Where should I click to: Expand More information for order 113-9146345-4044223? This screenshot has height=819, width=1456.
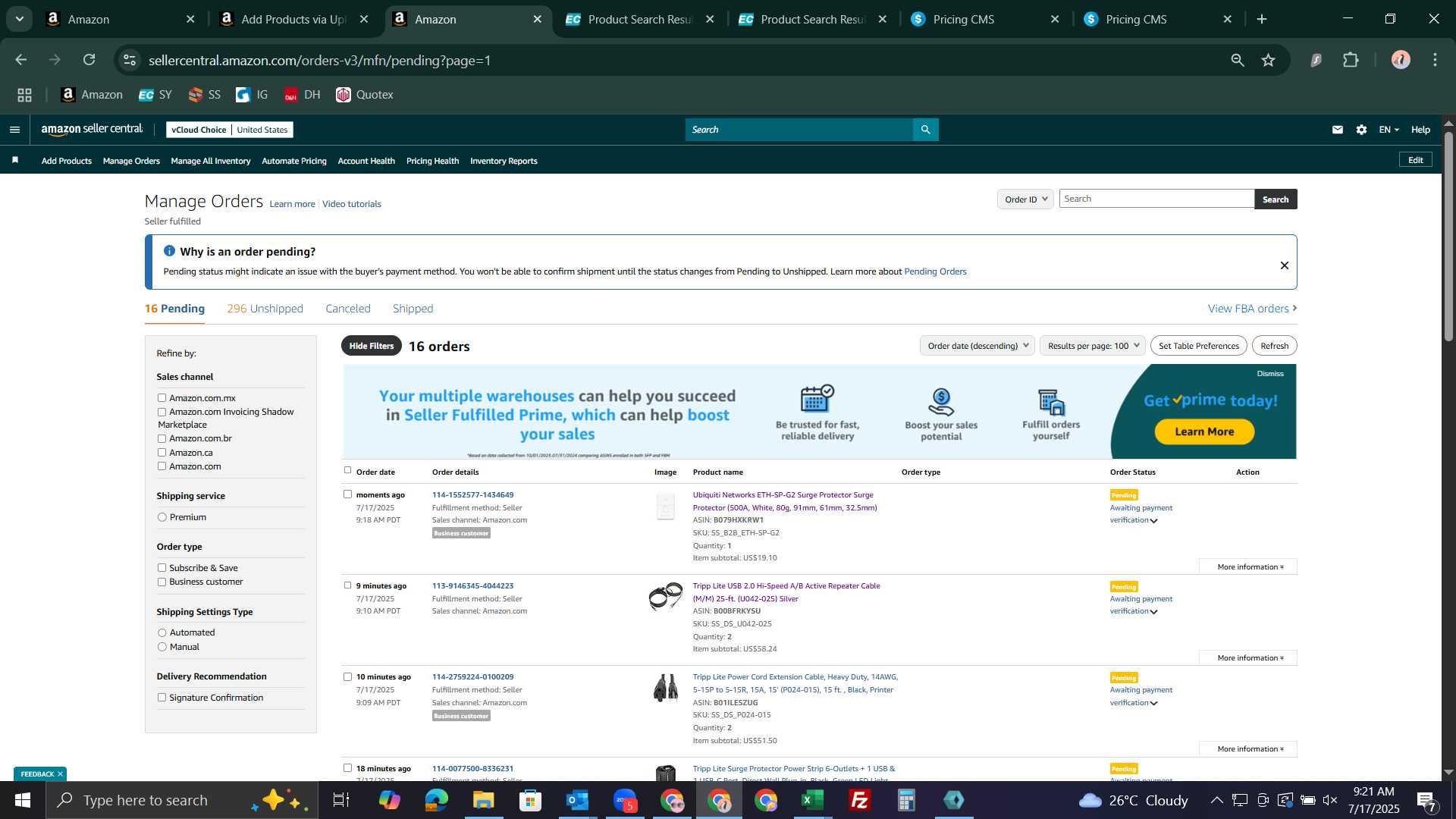click(1248, 658)
